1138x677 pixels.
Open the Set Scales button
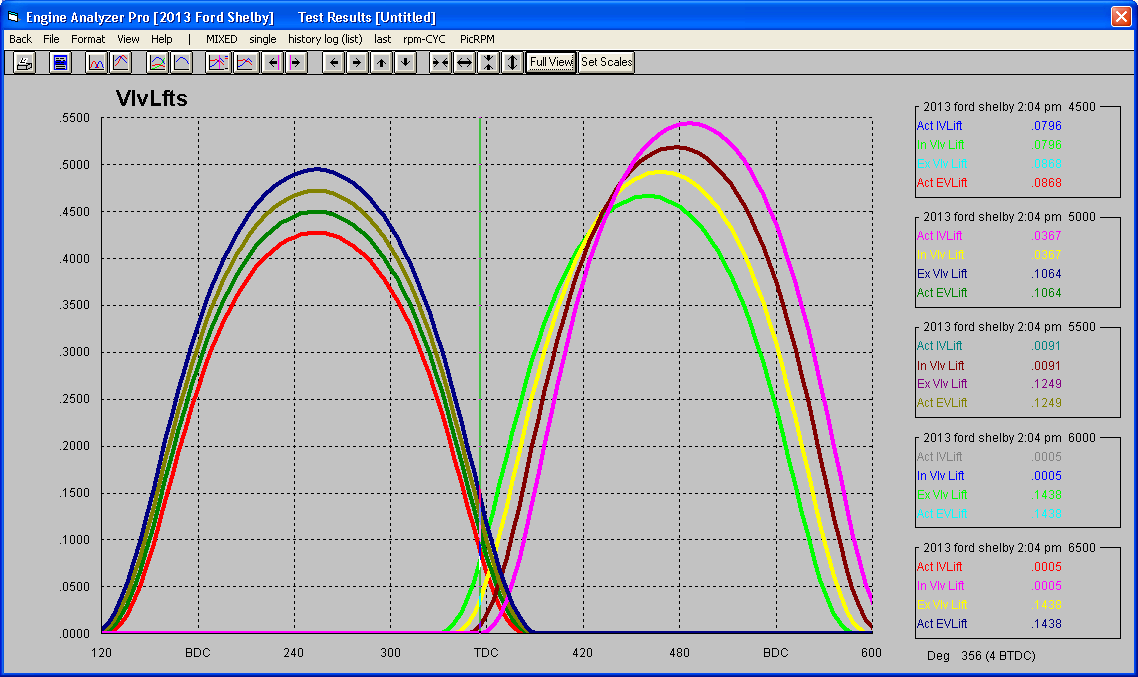[607, 62]
